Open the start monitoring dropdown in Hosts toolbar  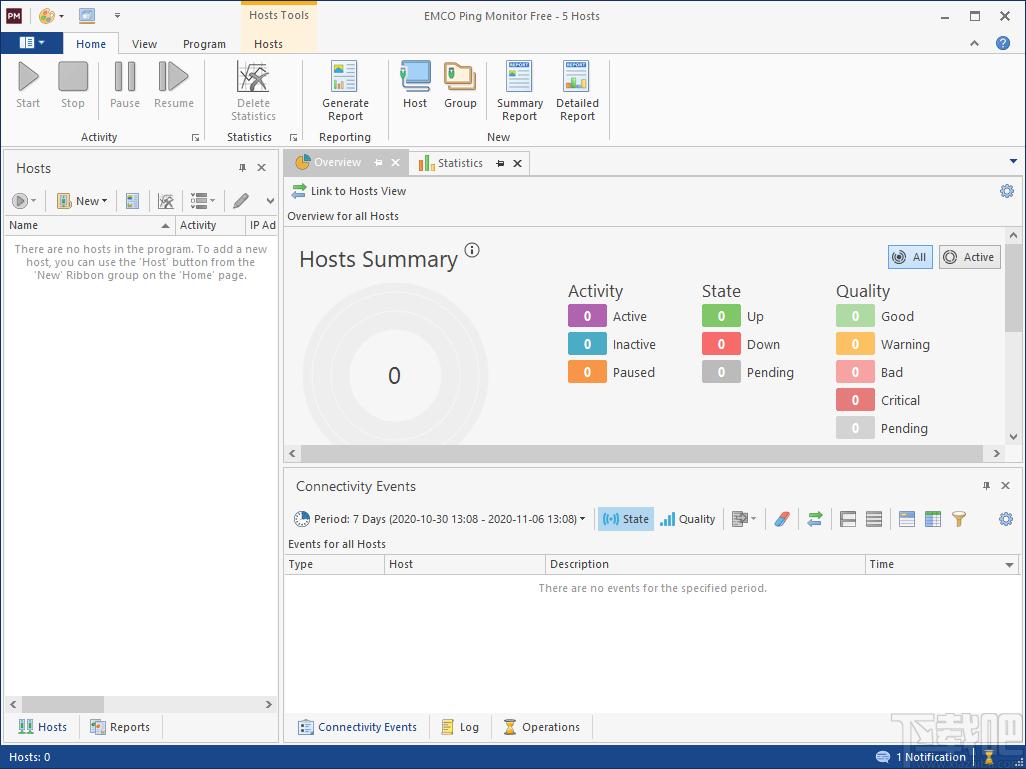tap(24, 200)
